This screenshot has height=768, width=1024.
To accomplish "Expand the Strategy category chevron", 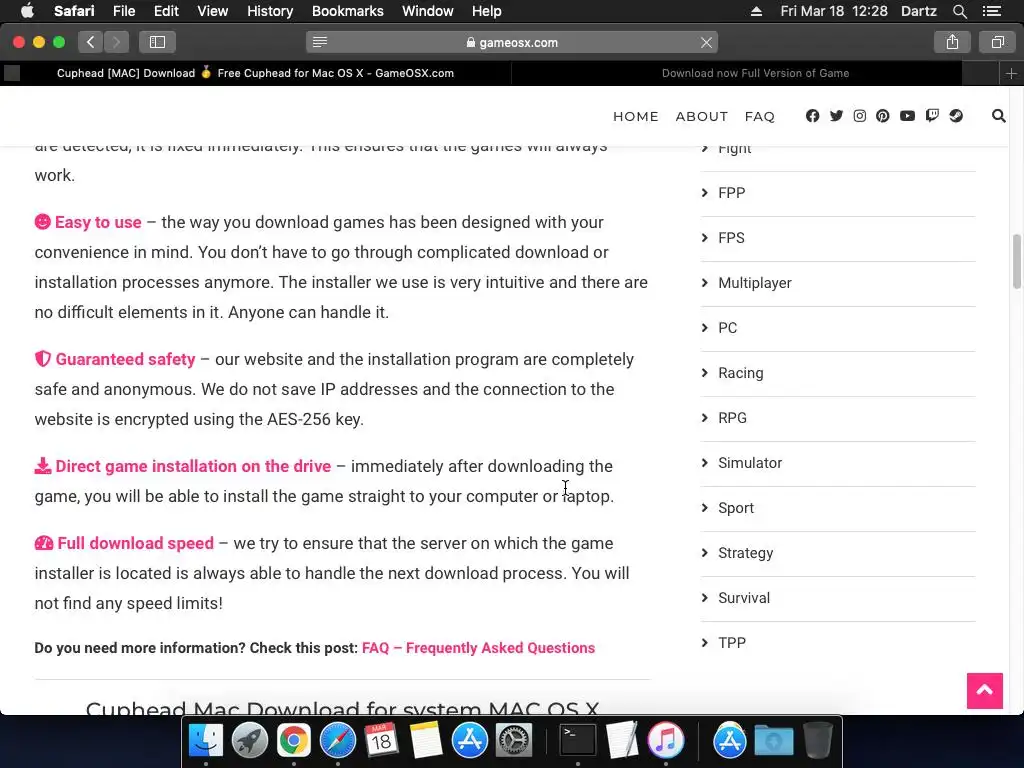I will click(705, 553).
